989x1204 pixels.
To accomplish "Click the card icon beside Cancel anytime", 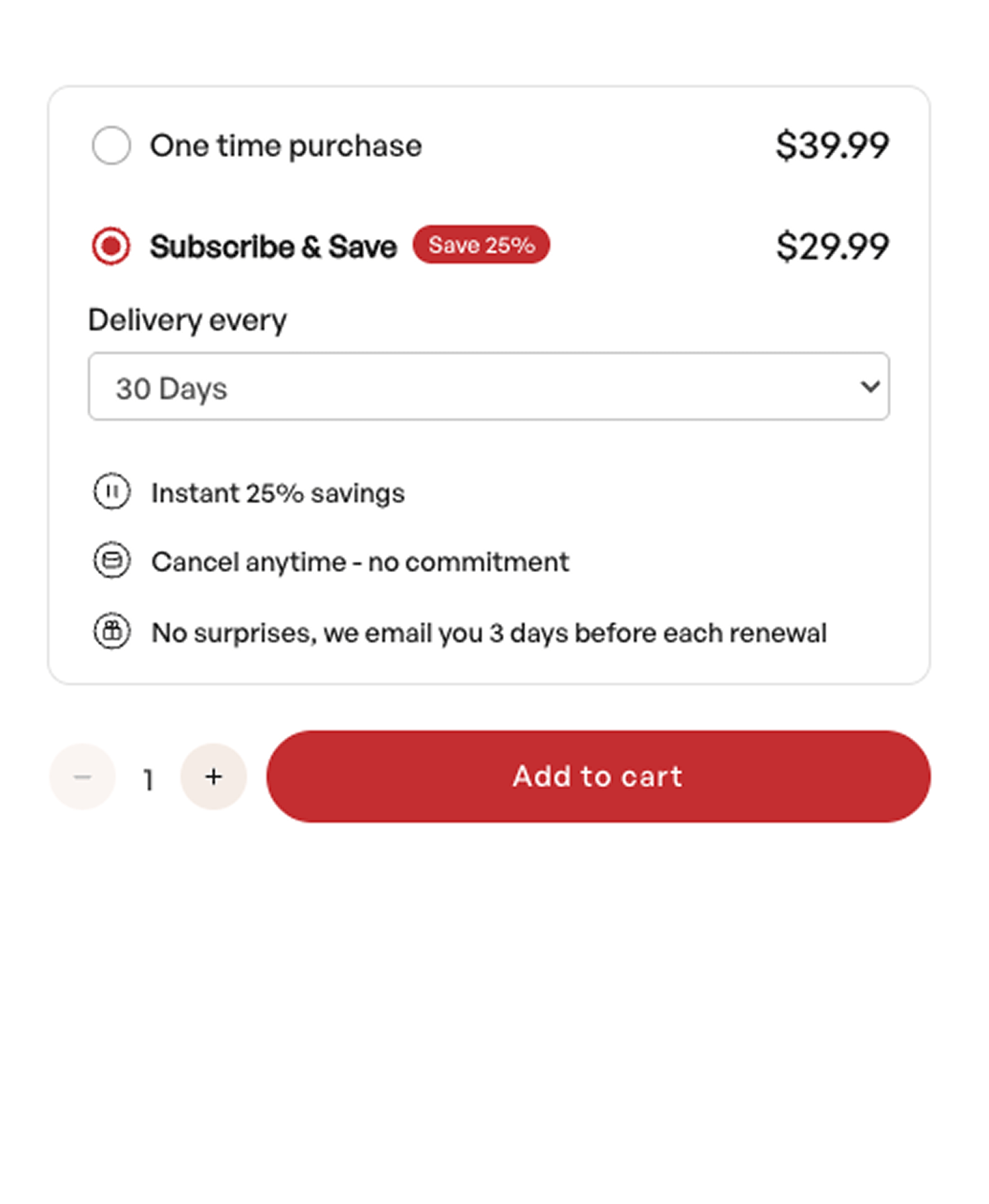I will click(112, 561).
